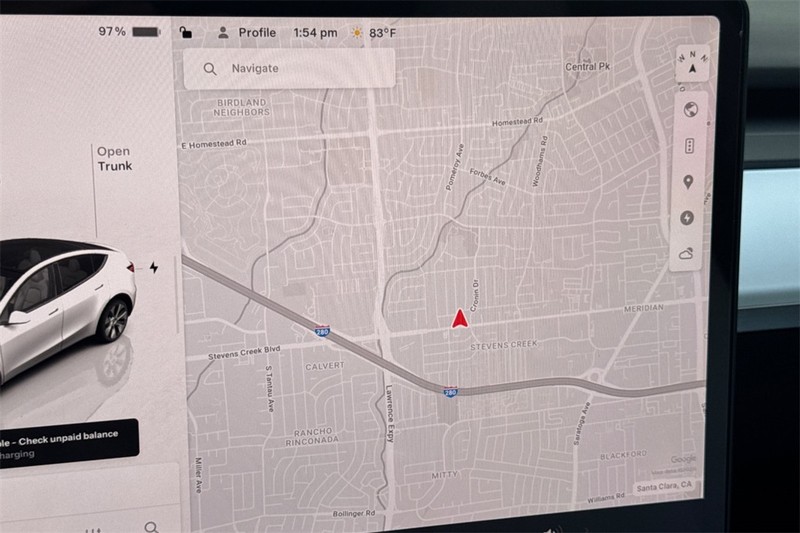Tap the charge port lightning icon
The width and height of the screenshot is (800, 533).
(x=154, y=267)
